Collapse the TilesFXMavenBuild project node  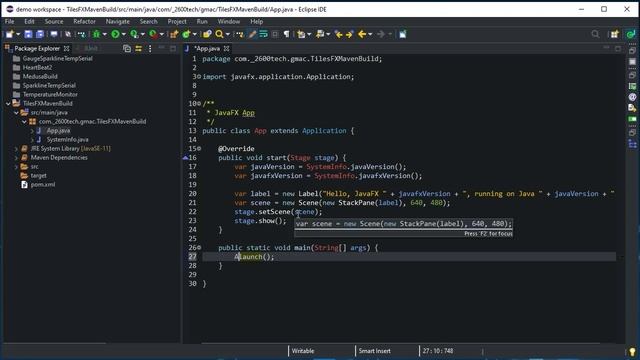tap(8, 104)
